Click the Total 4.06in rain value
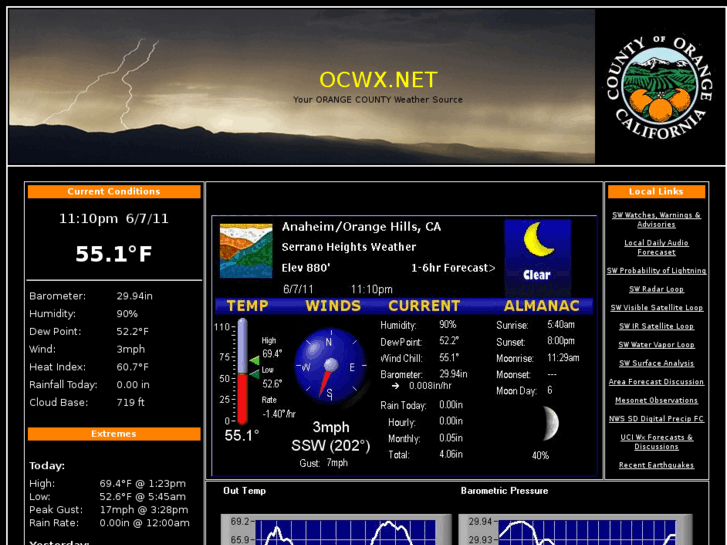This screenshot has width=727, height=545. pyautogui.click(x=451, y=455)
